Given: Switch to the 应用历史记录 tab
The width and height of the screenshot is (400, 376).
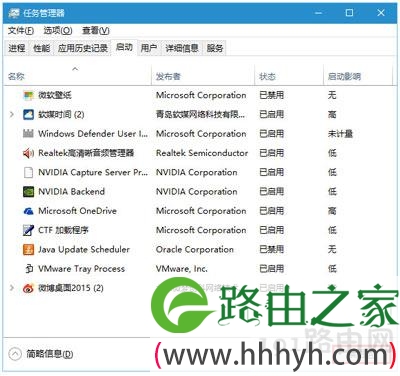Looking at the screenshot, I should tap(83, 48).
